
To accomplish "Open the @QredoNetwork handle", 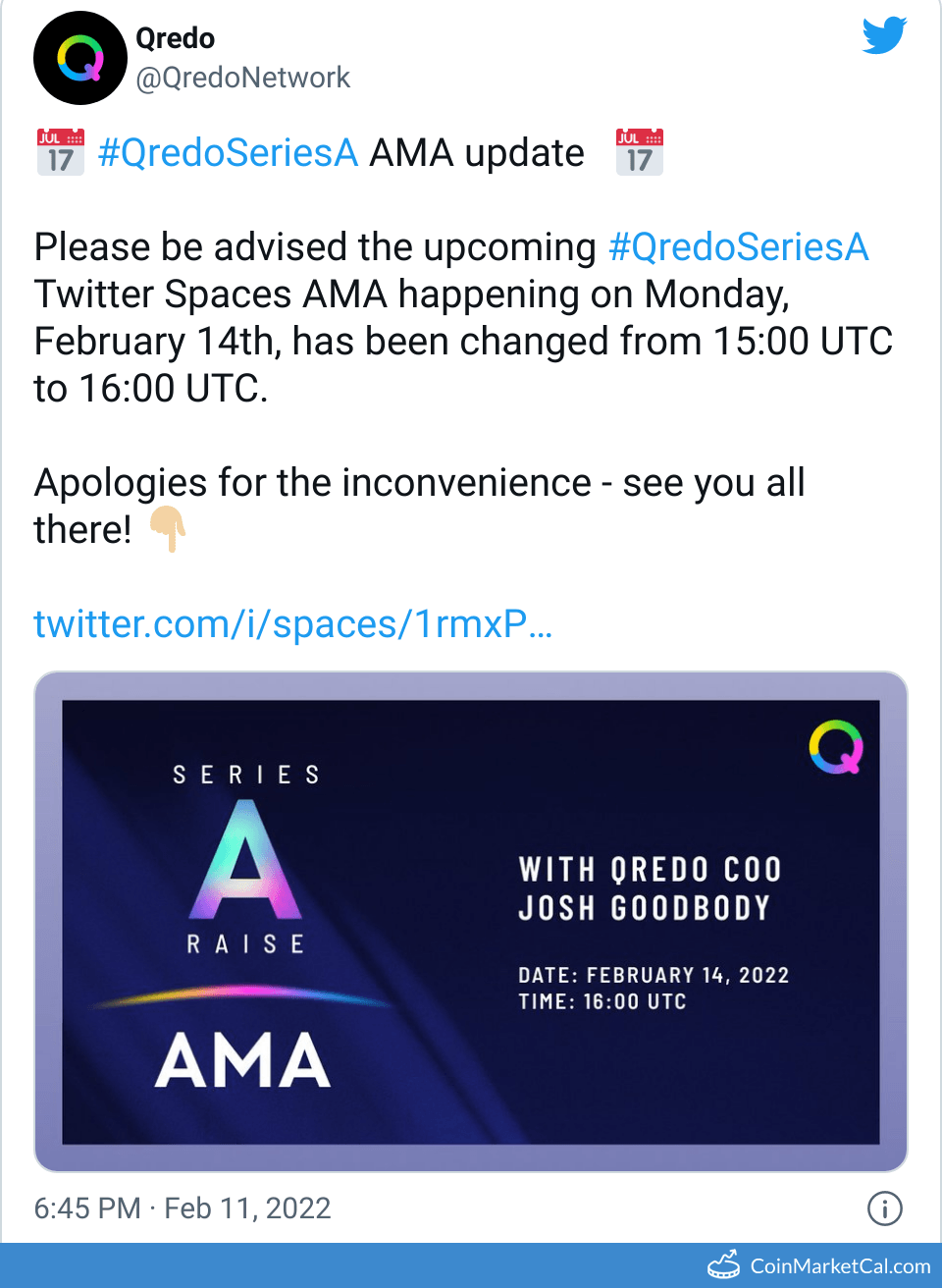I will point(242,78).
